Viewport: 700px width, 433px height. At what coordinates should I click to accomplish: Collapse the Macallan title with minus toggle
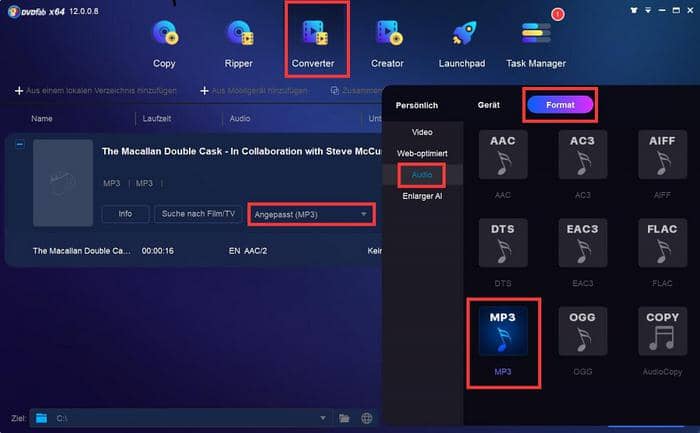point(20,145)
